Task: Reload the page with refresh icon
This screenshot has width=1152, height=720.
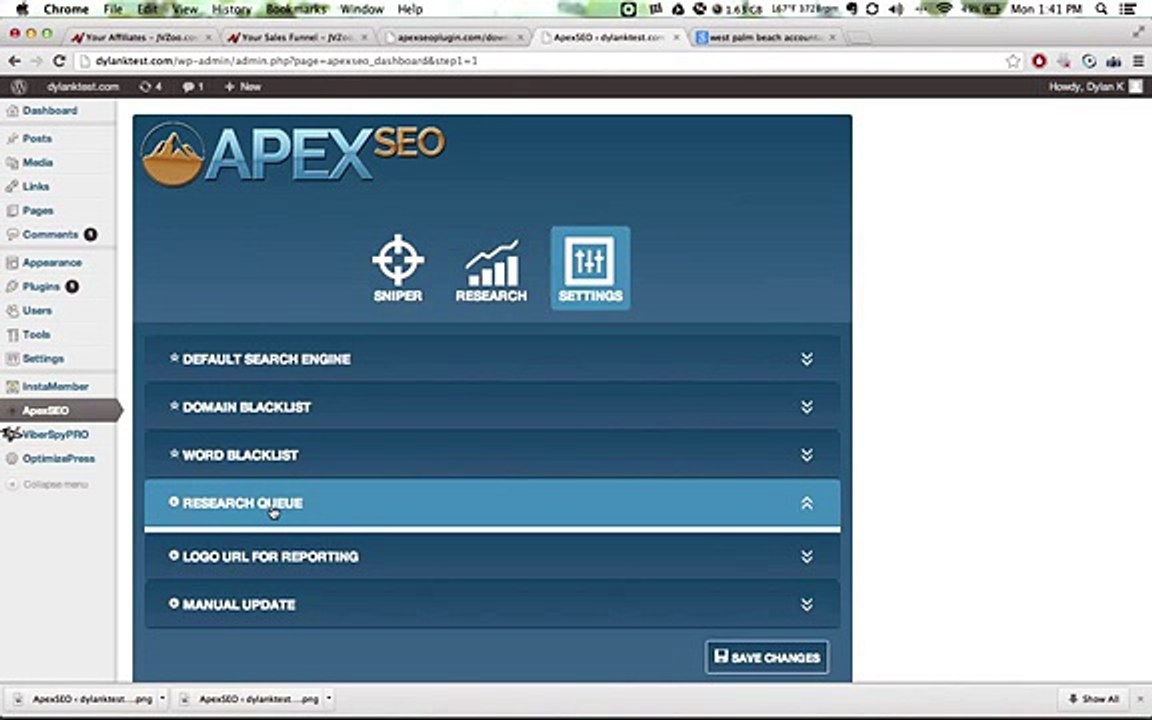Action: [x=60, y=61]
